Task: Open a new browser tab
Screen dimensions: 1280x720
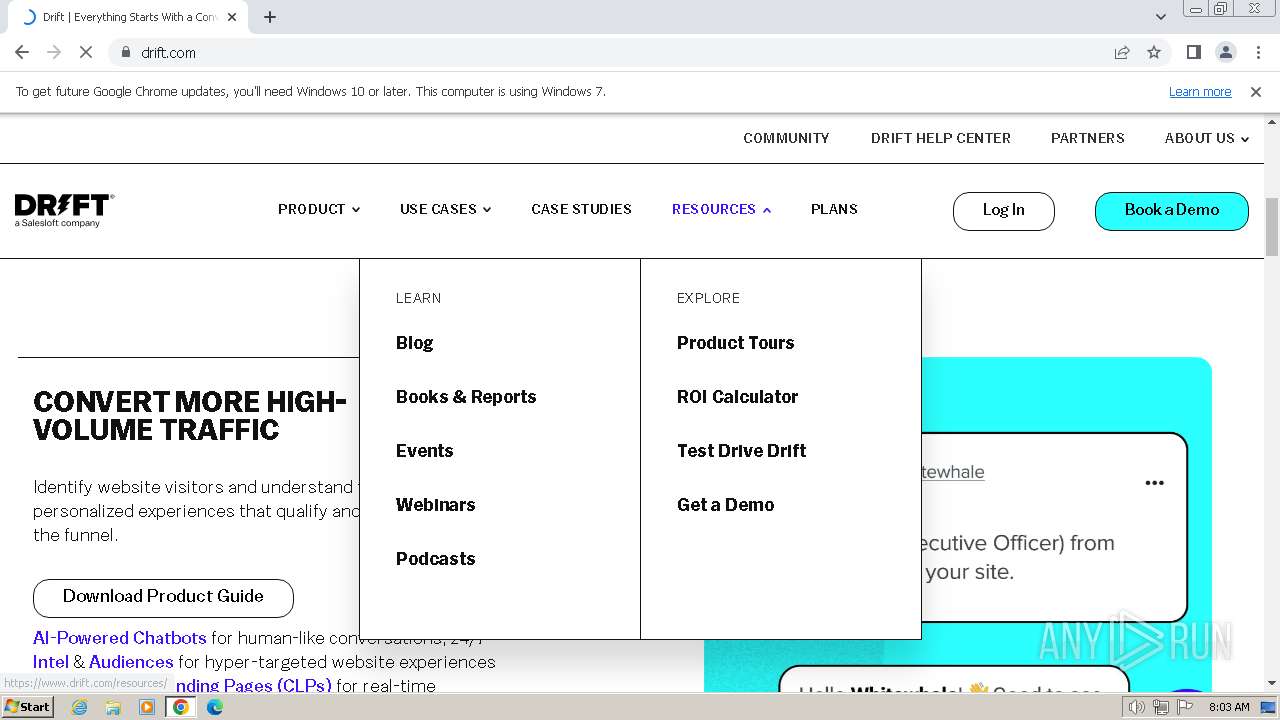Action: (x=270, y=17)
